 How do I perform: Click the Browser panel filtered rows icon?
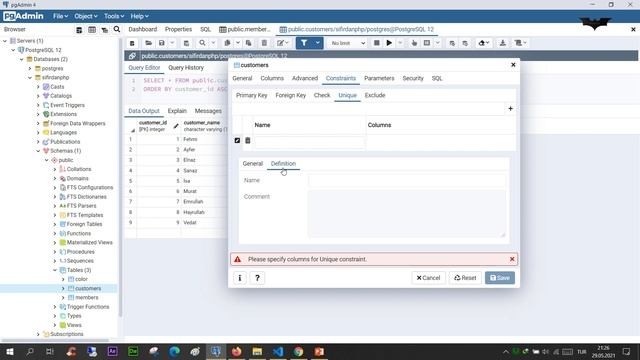pyautogui.click(x=104, y=29)
